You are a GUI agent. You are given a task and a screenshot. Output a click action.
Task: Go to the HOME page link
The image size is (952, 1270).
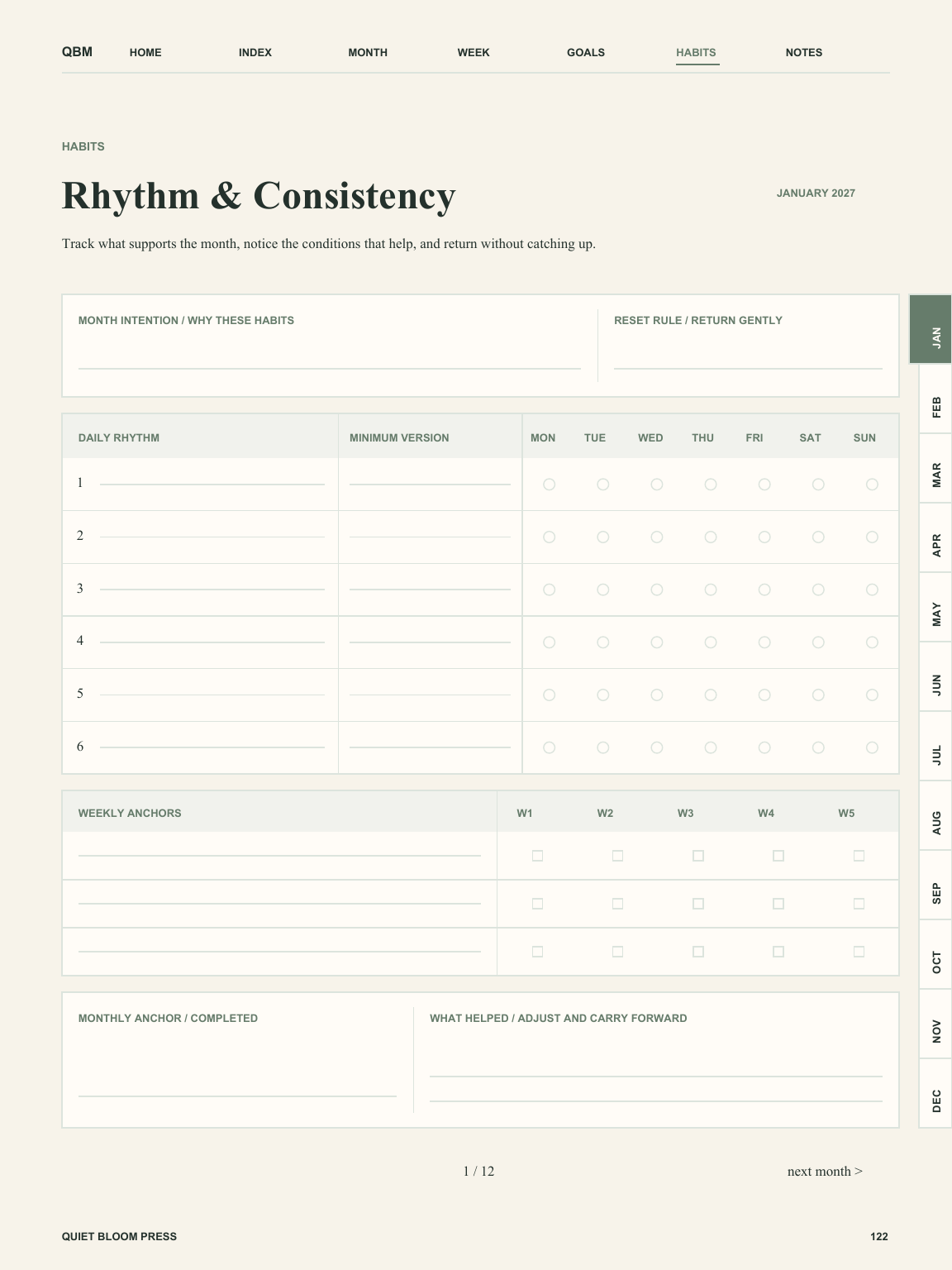click(145, 52)
